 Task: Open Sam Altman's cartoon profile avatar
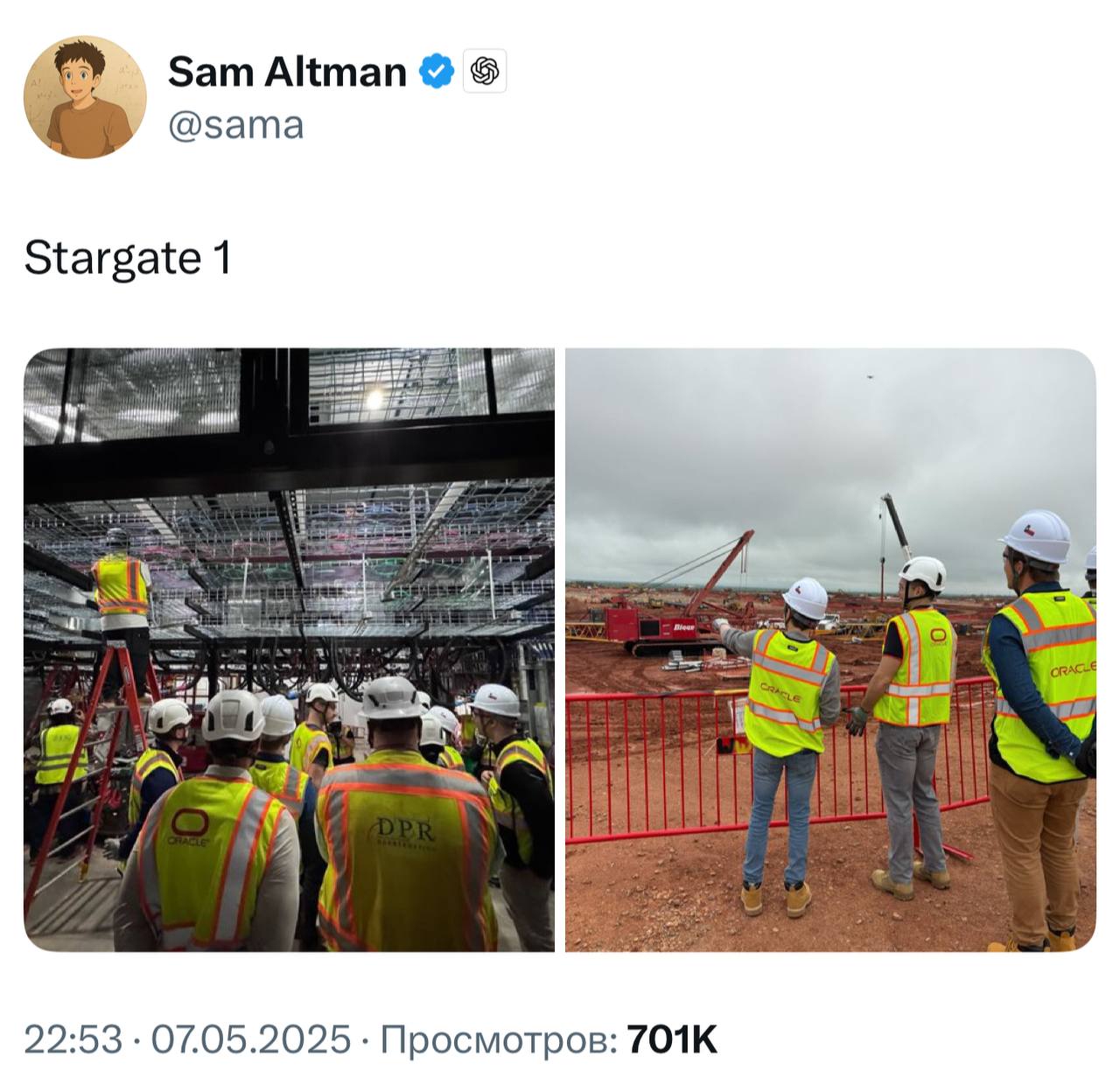85,96
